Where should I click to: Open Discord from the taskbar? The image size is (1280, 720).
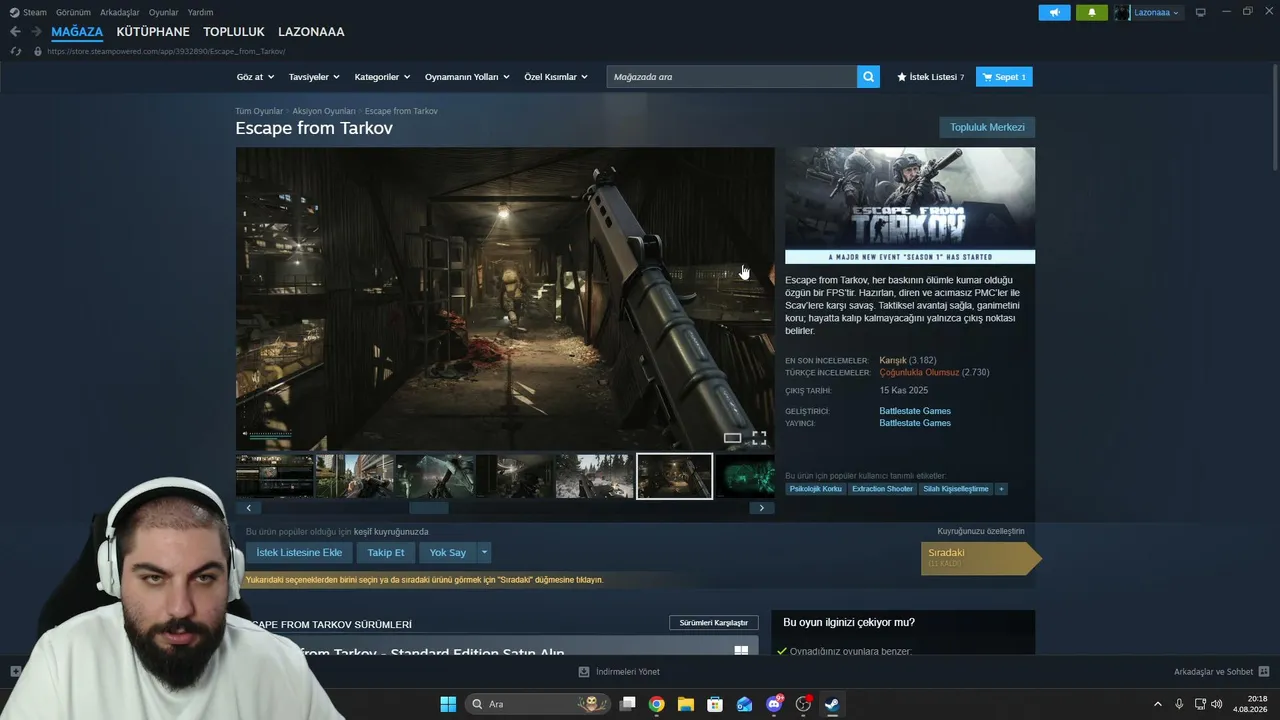773,704
